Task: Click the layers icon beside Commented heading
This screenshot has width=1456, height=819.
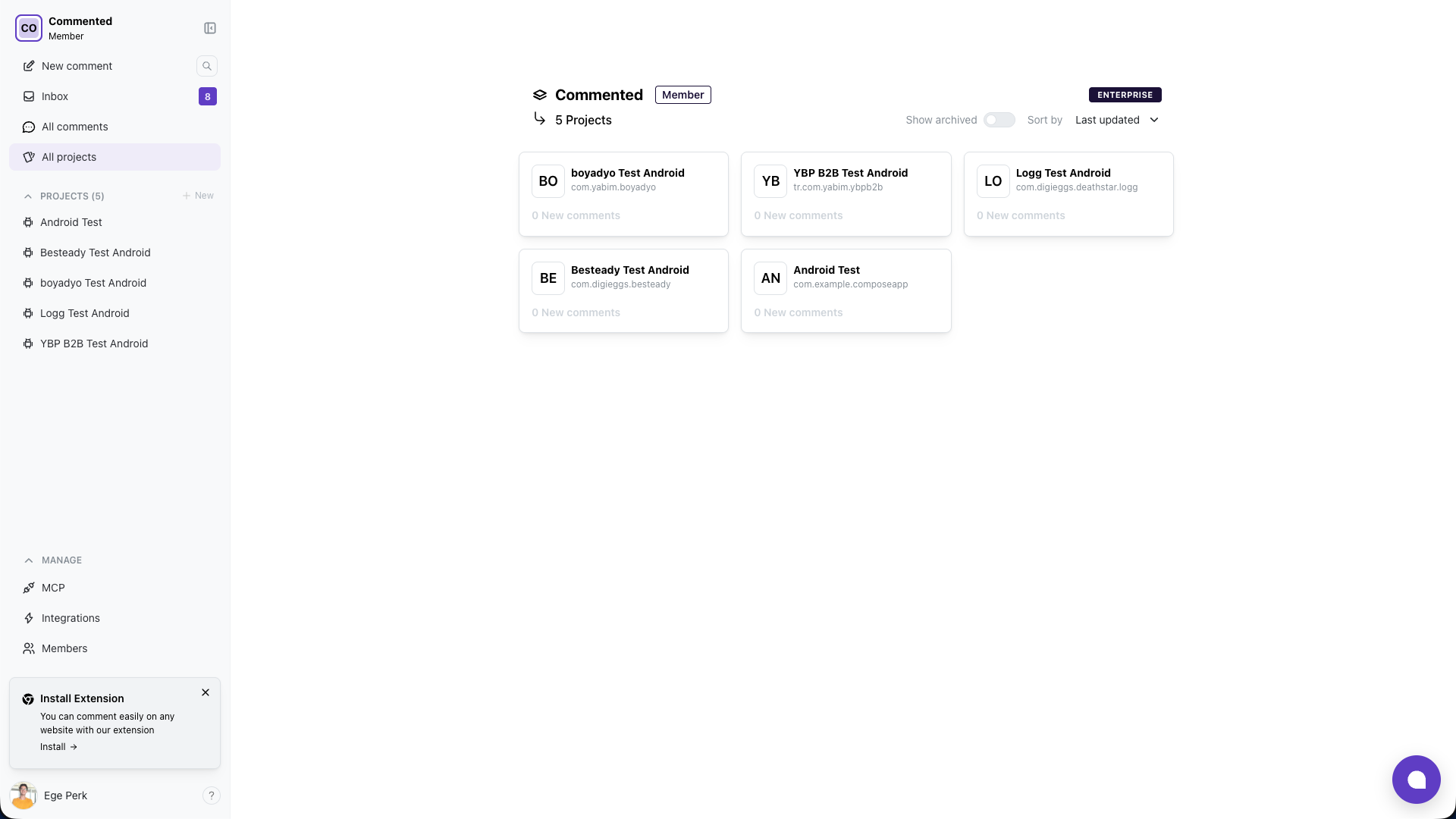Action: pos(540,95)
